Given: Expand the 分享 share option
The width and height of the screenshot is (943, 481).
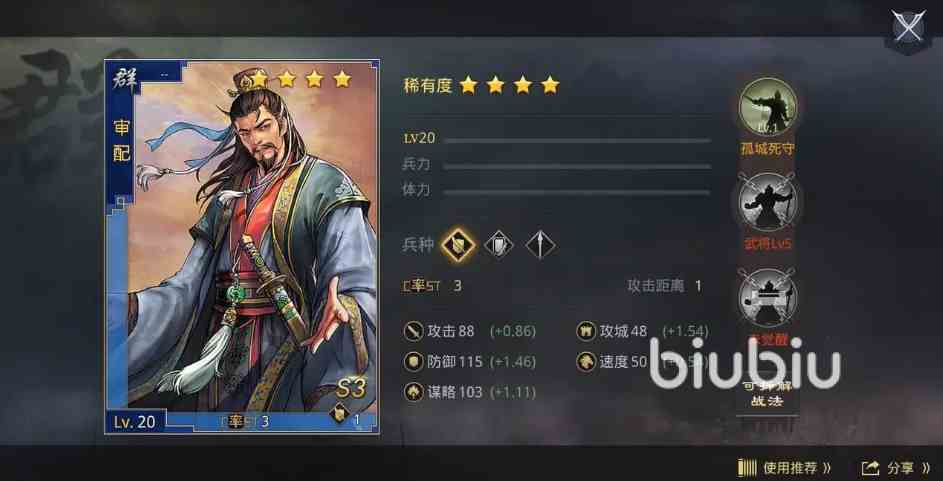Looking at the screenshot, I should click(x=895, y=468).
